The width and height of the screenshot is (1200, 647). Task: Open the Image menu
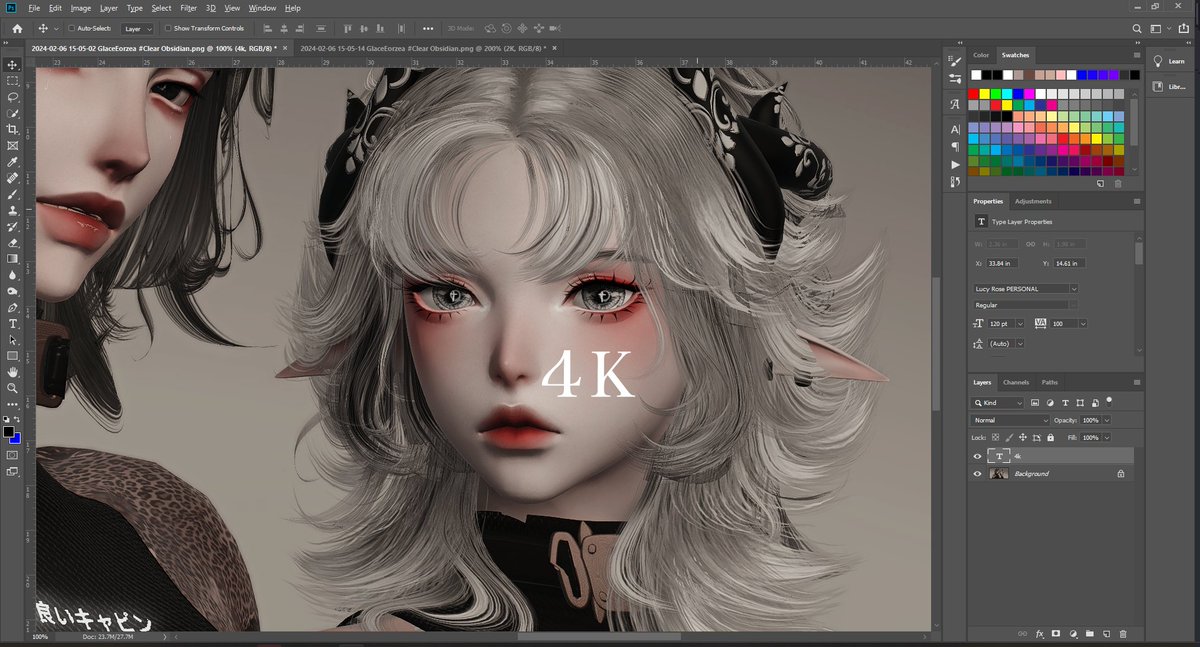click(x=80, y=8)
